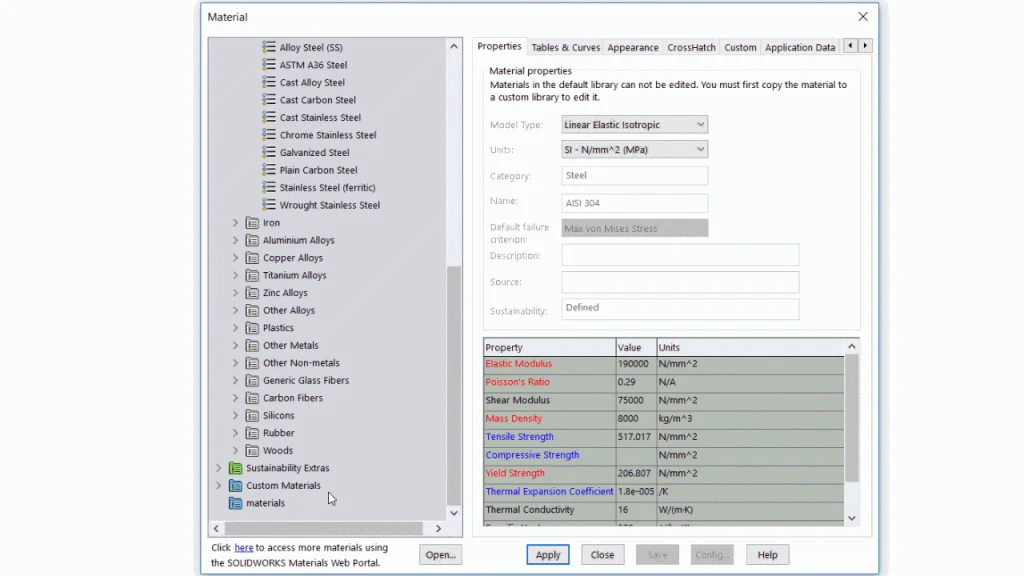Expand the Copper Alloys category
Image resolution: width=1024 pixels, height=576 pixels.
[236, 258]
